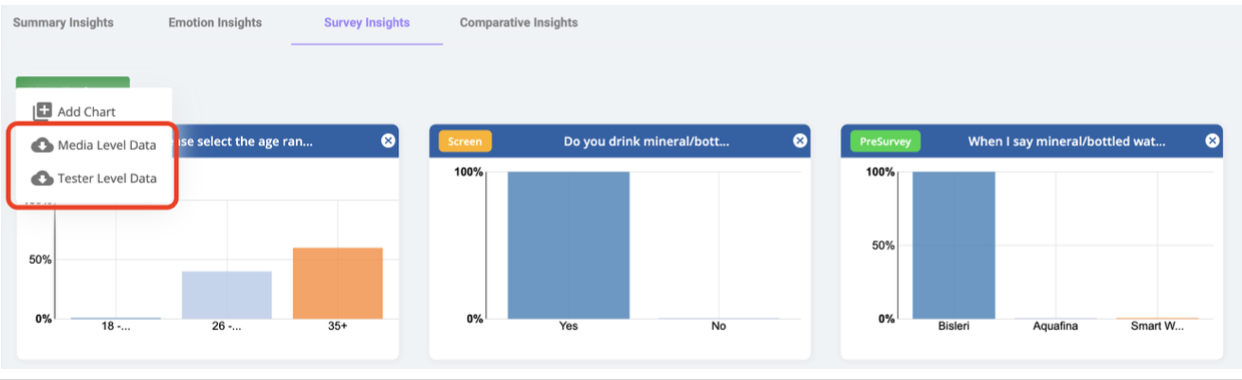Viewport: 1242px width, 380px height.
Task: Click the Bisleri bar in chart
Action: tap(954, 245)
